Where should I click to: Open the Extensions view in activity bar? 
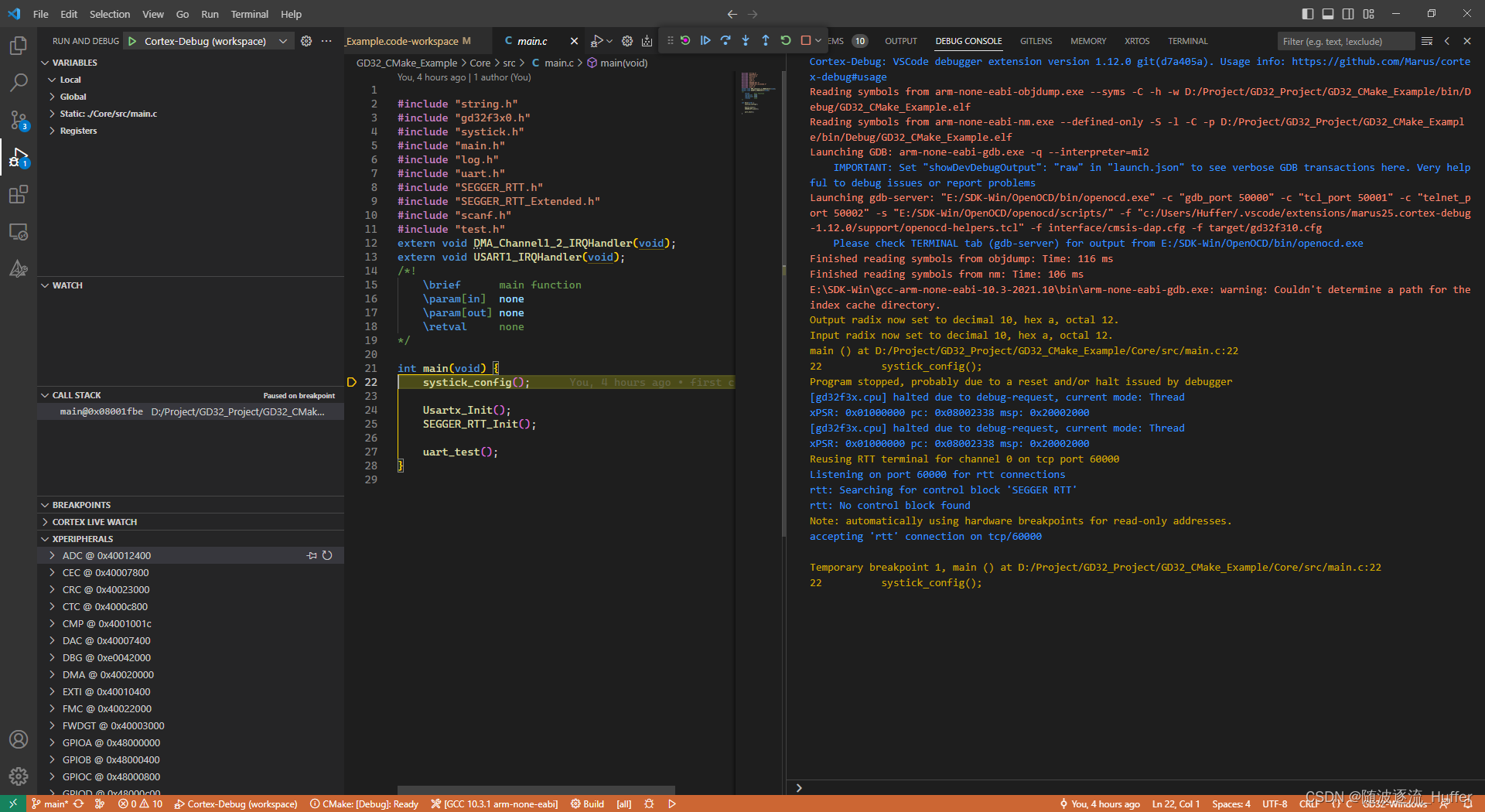point(19,195)
